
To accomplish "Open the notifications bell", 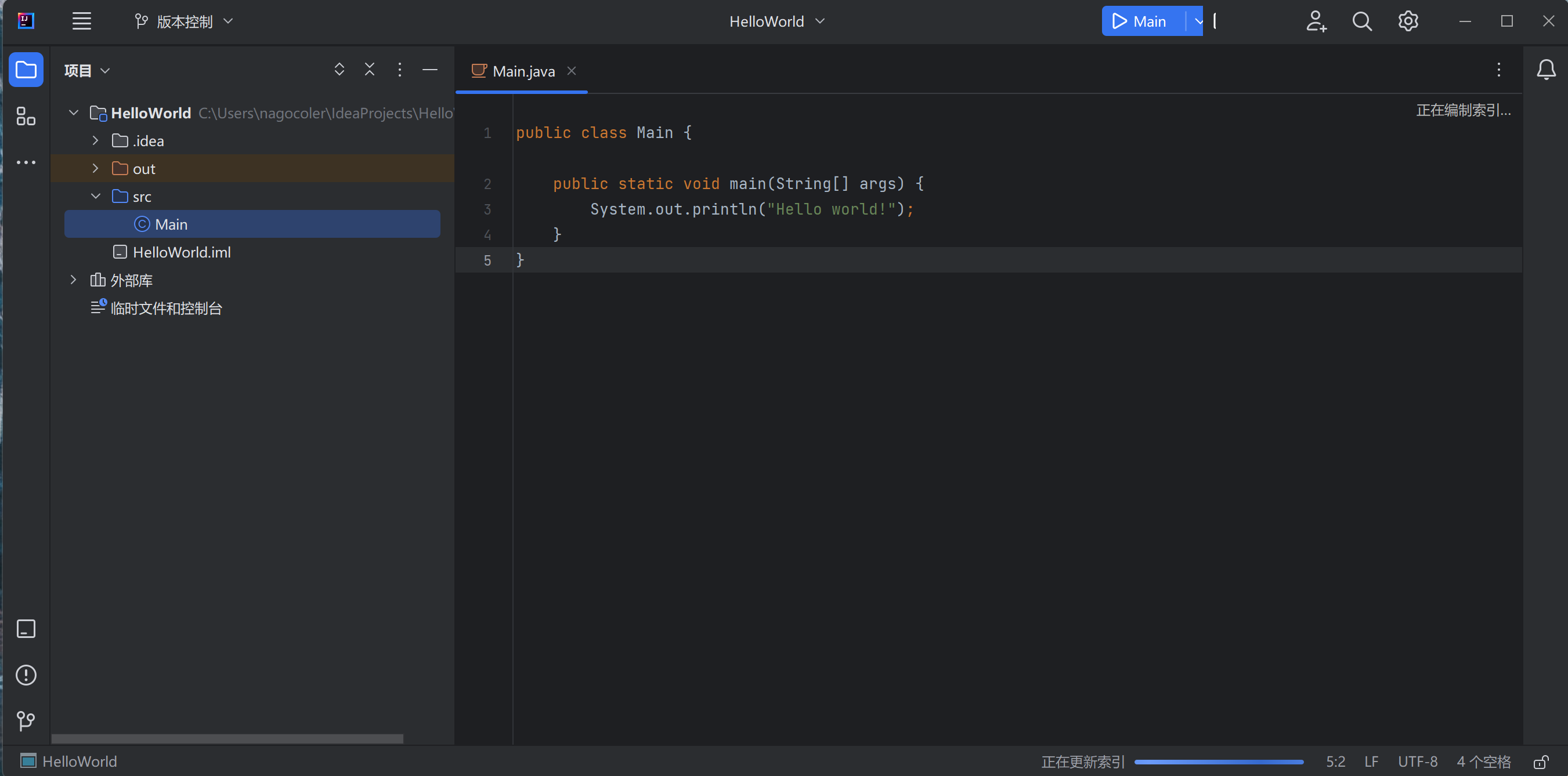I will 1545,70.
